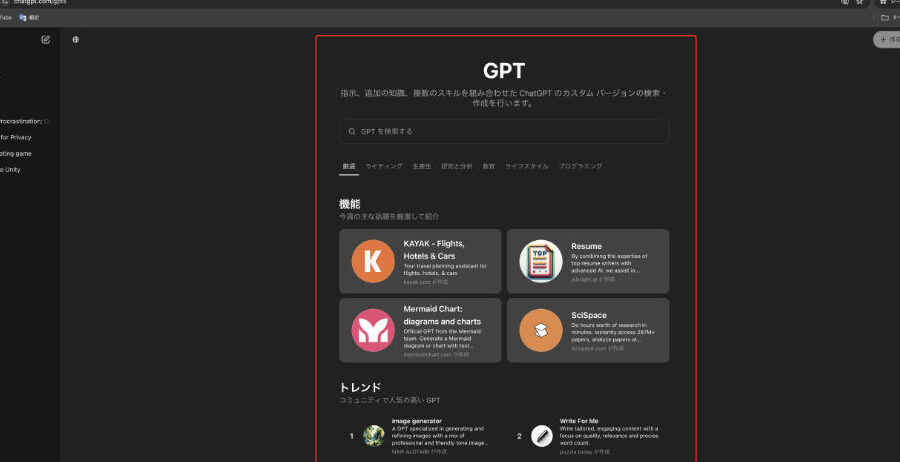The image size is (900, 462).
Task: Open the SciSpace GPT card title
Action: 589,315
